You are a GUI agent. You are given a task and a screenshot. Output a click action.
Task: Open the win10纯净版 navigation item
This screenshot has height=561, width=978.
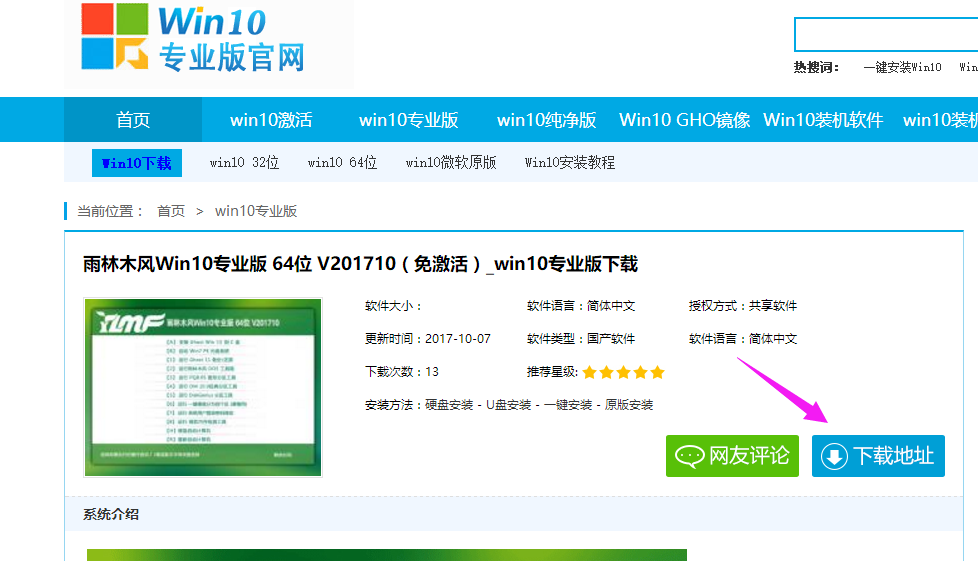(546, 120)
